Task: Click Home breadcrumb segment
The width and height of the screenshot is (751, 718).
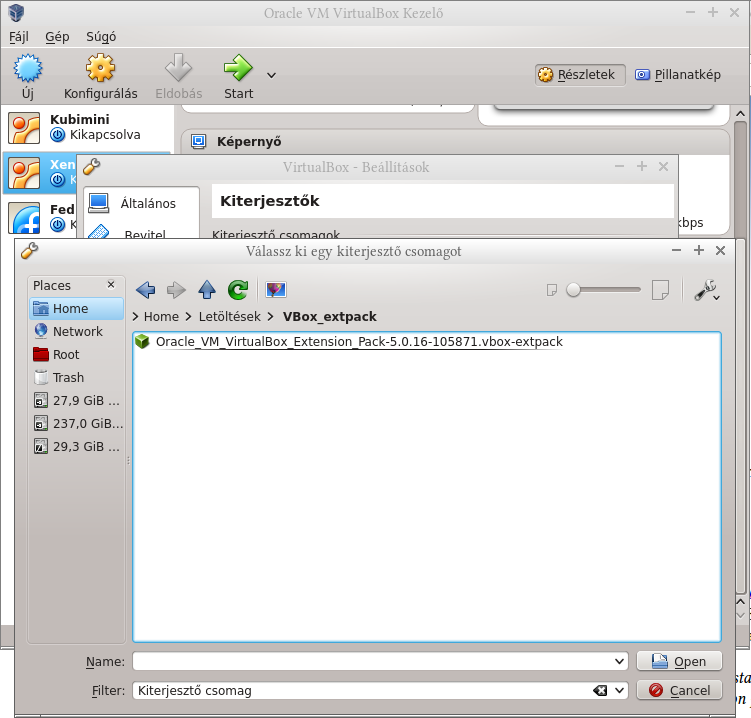Action: [x=161, y=317]
